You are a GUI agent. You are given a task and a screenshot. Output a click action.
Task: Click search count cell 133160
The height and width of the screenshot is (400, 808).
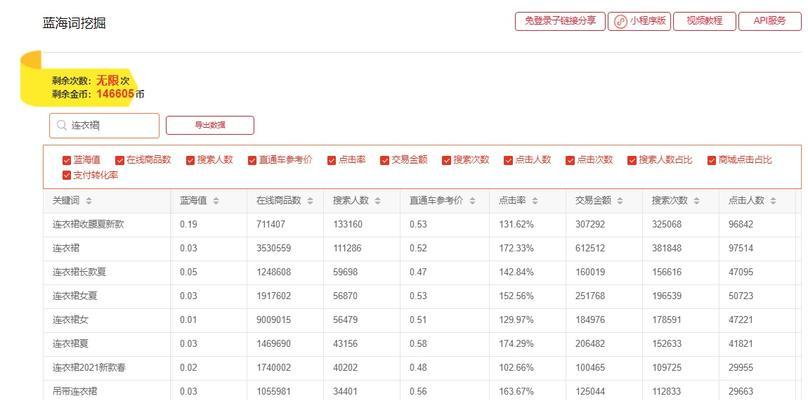348,225
